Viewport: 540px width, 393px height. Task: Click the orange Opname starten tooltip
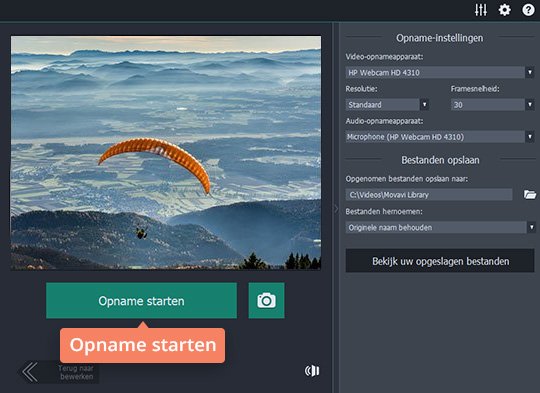(143, 345)
